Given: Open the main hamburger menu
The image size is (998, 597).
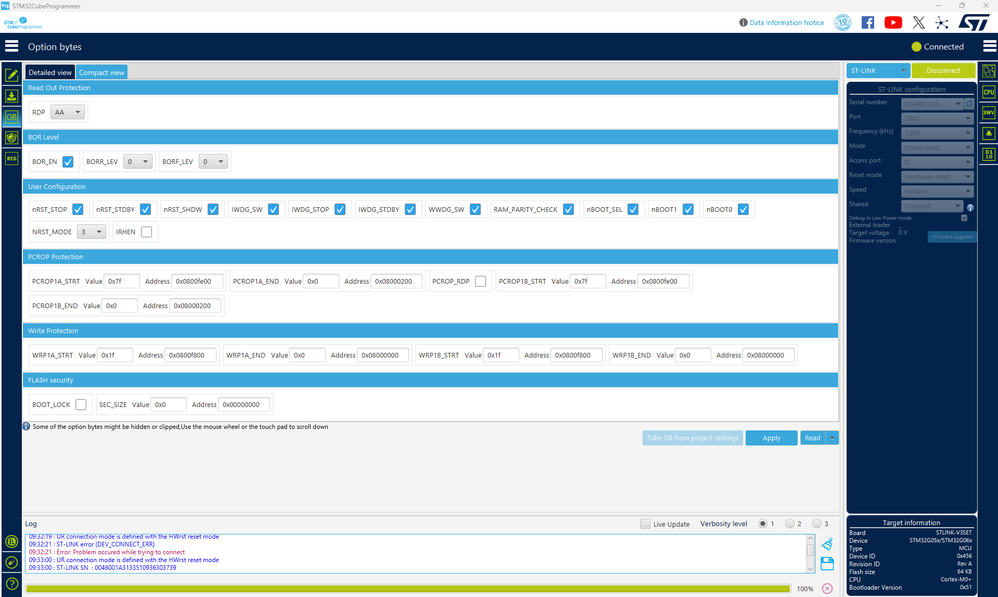Looking at the screenshot, I should (x=11, y=46).
